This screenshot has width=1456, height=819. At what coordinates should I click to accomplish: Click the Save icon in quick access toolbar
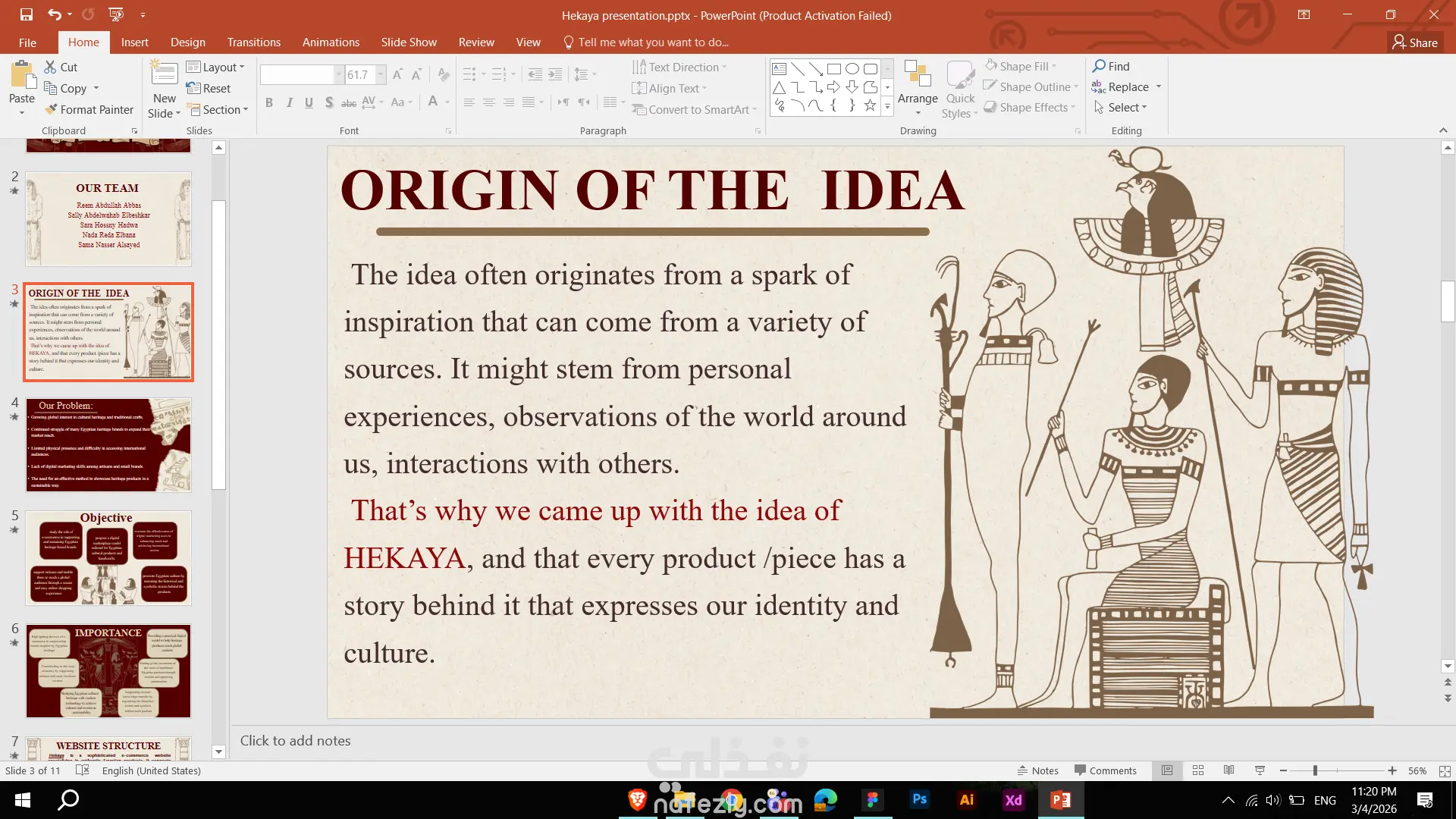[x=27, y=14]
